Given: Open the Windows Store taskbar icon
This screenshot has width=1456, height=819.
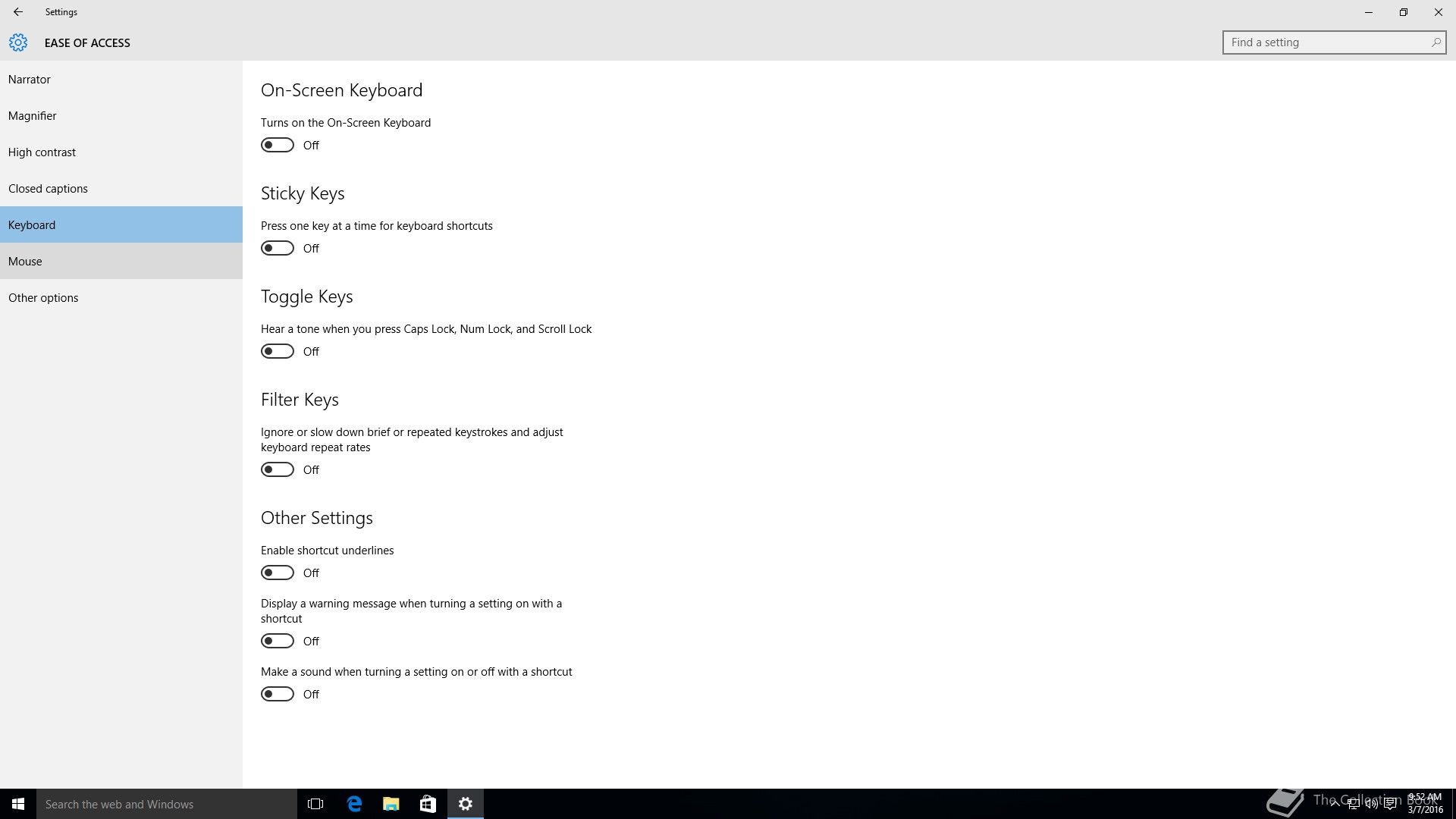Looking at the screenshot, I should point(428,804).
